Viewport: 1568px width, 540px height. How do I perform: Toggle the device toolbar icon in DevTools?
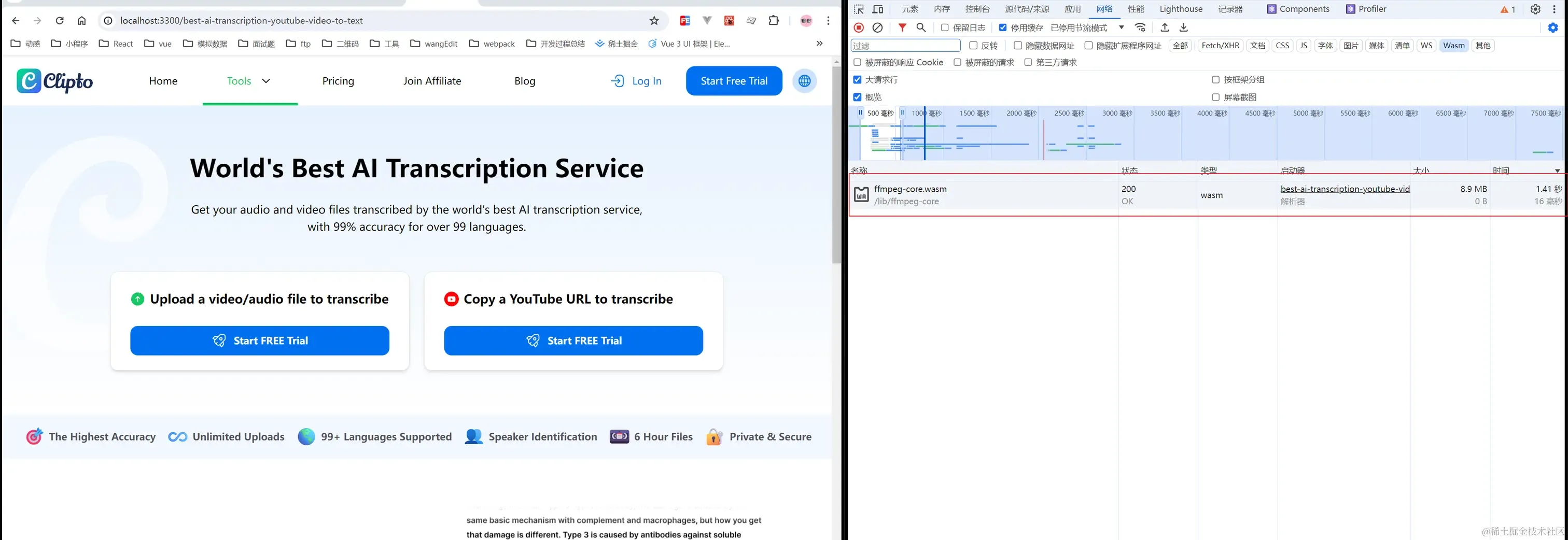pyautogui.click(x=878, y=9)
